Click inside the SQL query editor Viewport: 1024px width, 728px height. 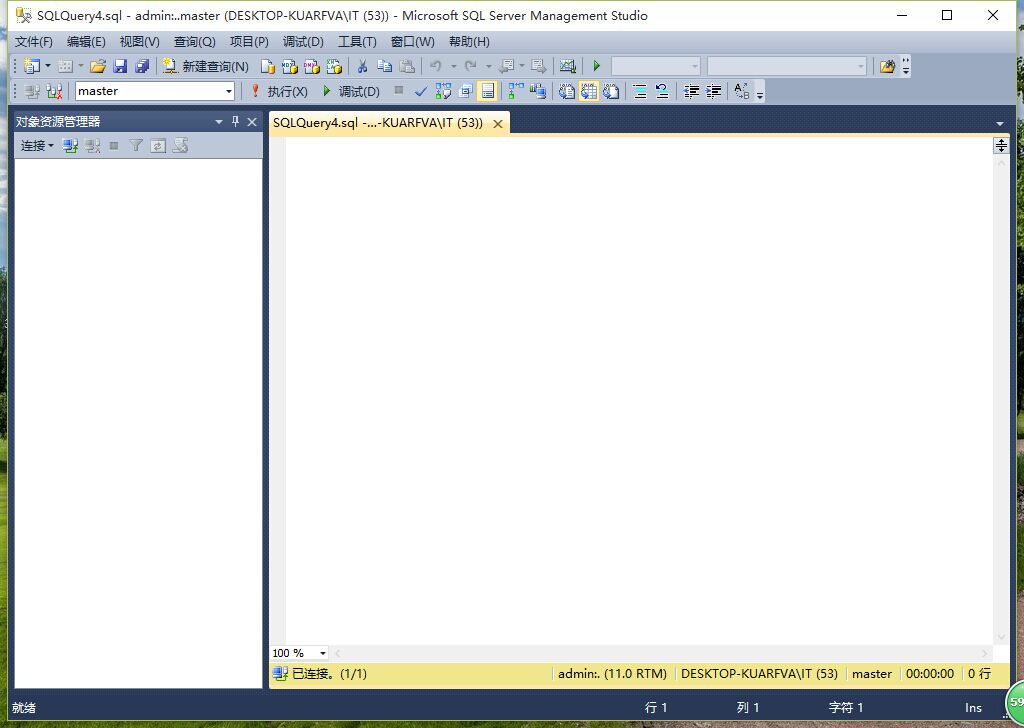(x=639, y=390)
